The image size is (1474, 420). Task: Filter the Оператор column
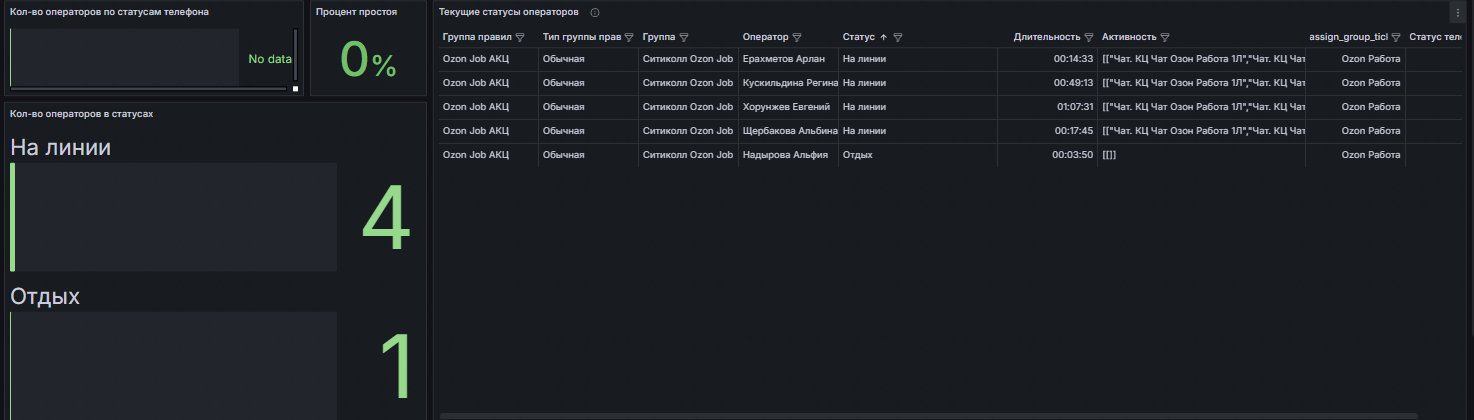coord(797,37)
